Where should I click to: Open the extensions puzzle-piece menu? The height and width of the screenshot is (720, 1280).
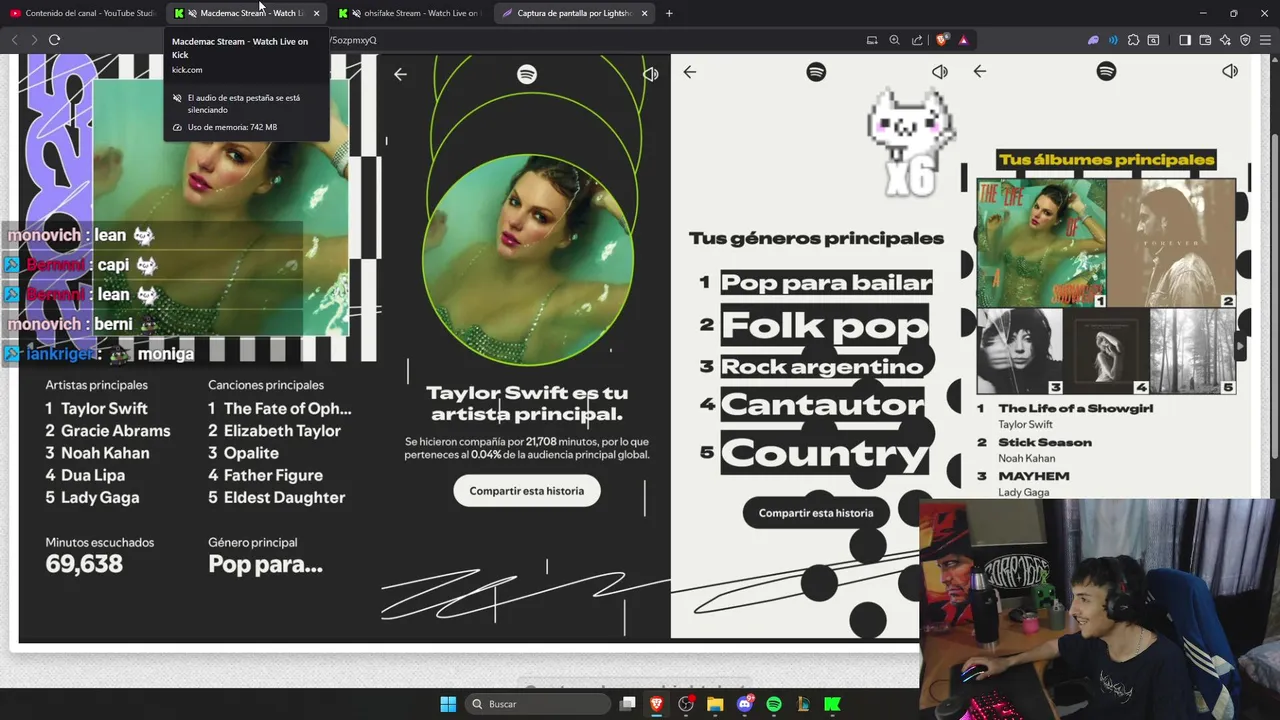click(x=1133, y=40)
